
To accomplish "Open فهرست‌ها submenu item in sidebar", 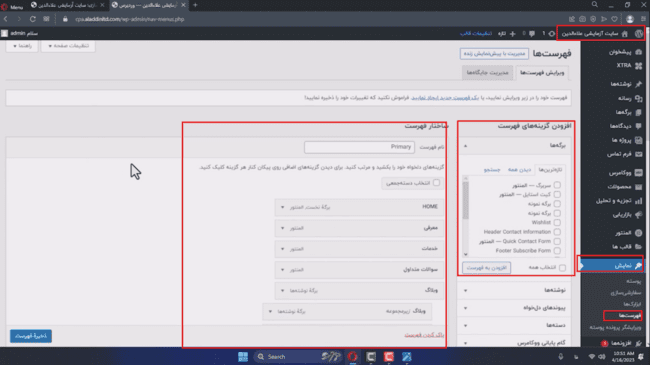I will click(x=630, y=316).
